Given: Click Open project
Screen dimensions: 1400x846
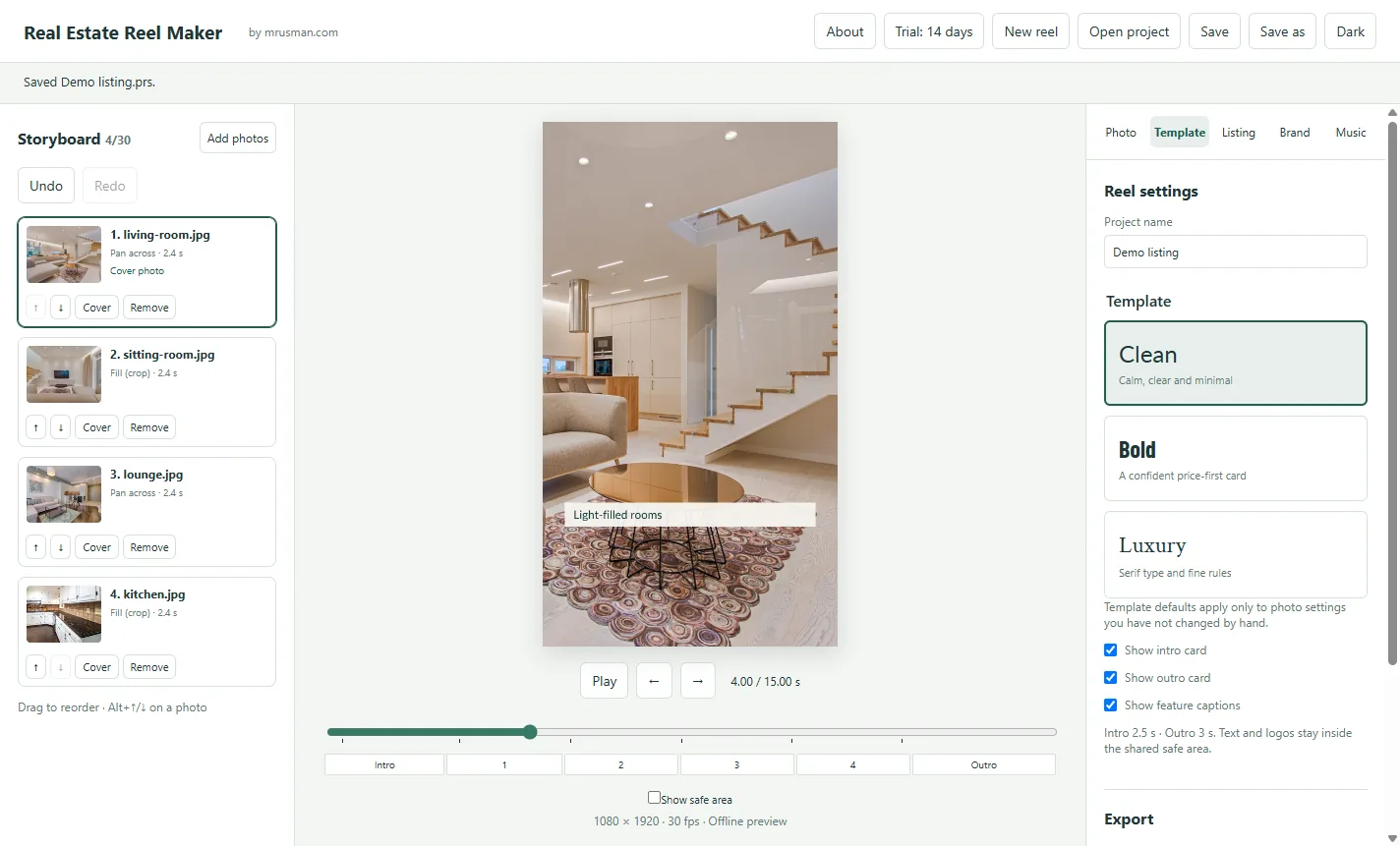Looking at the screenshot, I should [x=1130, y=31].
